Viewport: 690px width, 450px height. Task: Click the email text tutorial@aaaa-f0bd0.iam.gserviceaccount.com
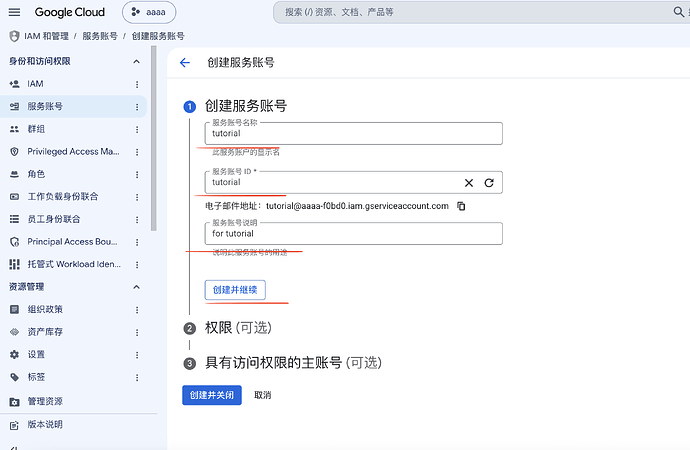[357, 206]
